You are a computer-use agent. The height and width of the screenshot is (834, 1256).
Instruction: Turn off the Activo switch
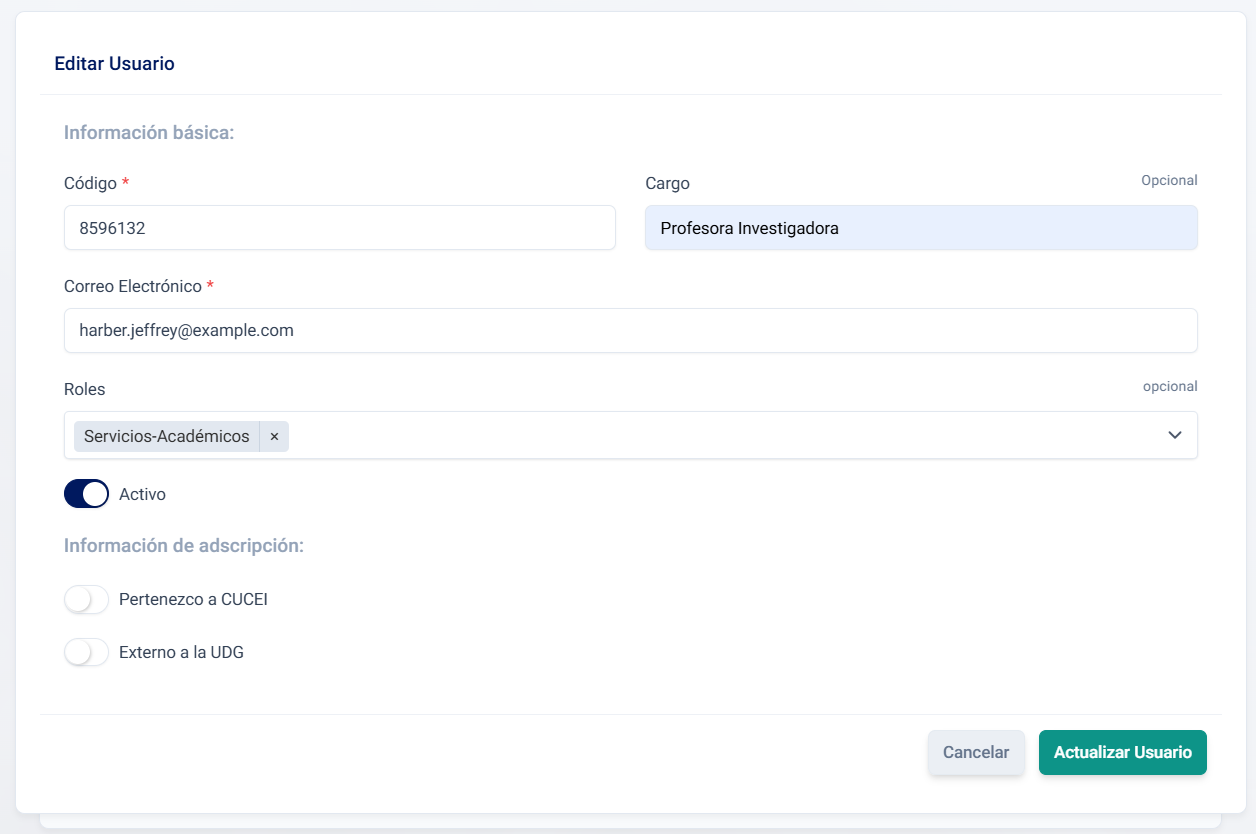[x=87, y=494]
